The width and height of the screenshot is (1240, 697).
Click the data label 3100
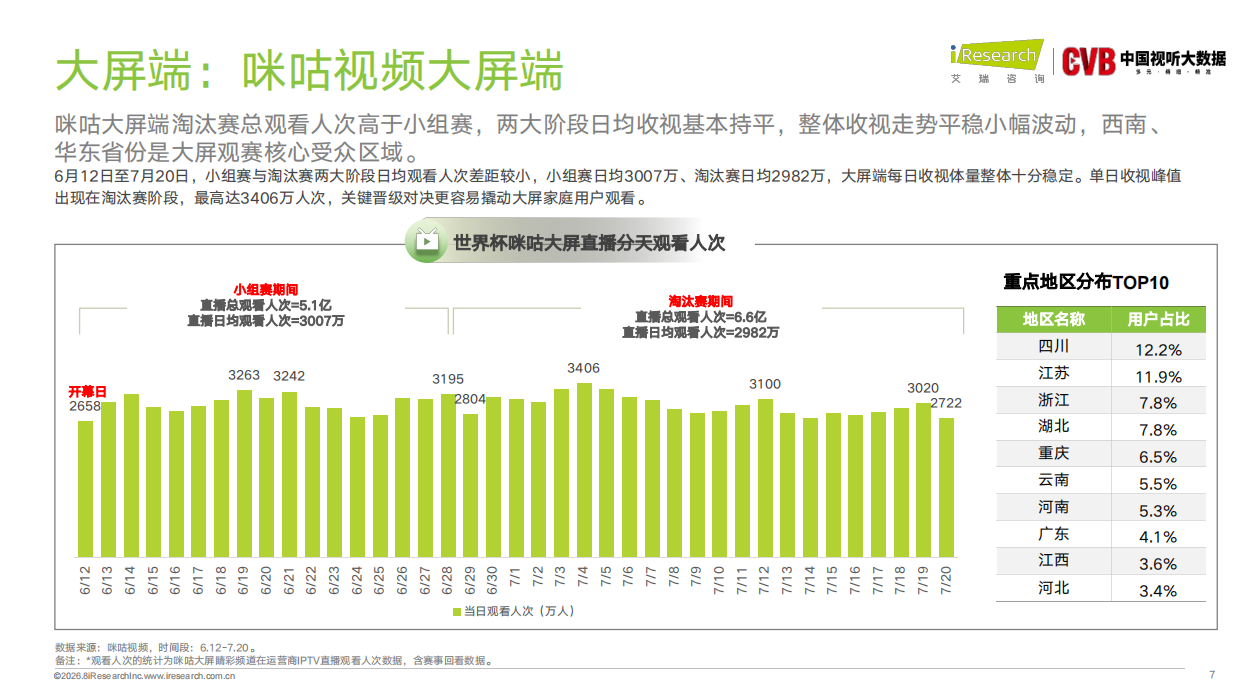765,384
